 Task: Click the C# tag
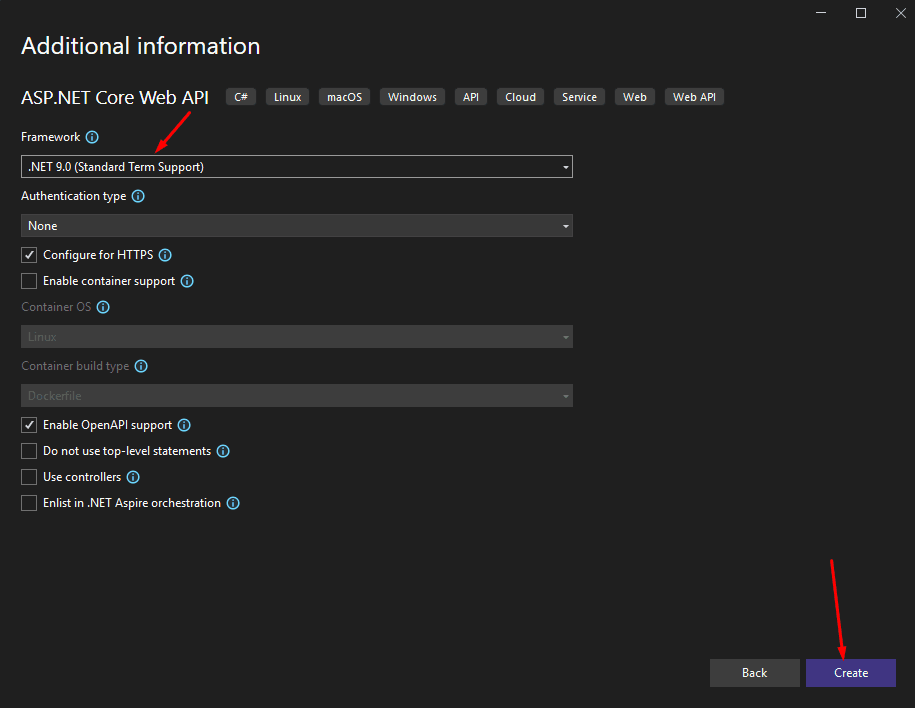(241, 97)
